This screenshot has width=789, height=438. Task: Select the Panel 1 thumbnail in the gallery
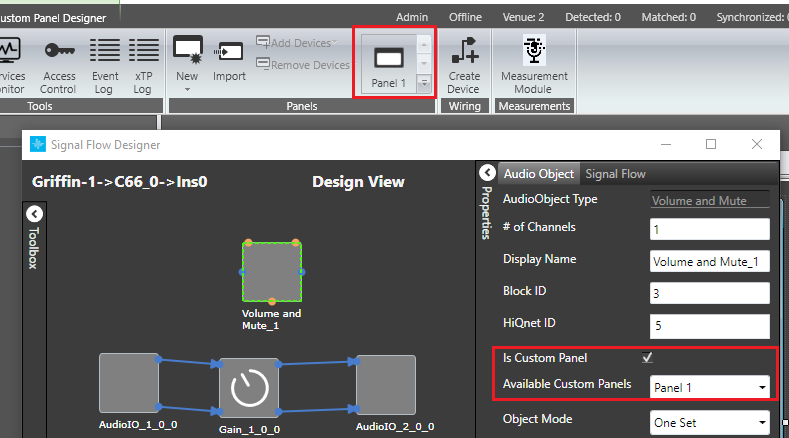(x=388, y=64)
